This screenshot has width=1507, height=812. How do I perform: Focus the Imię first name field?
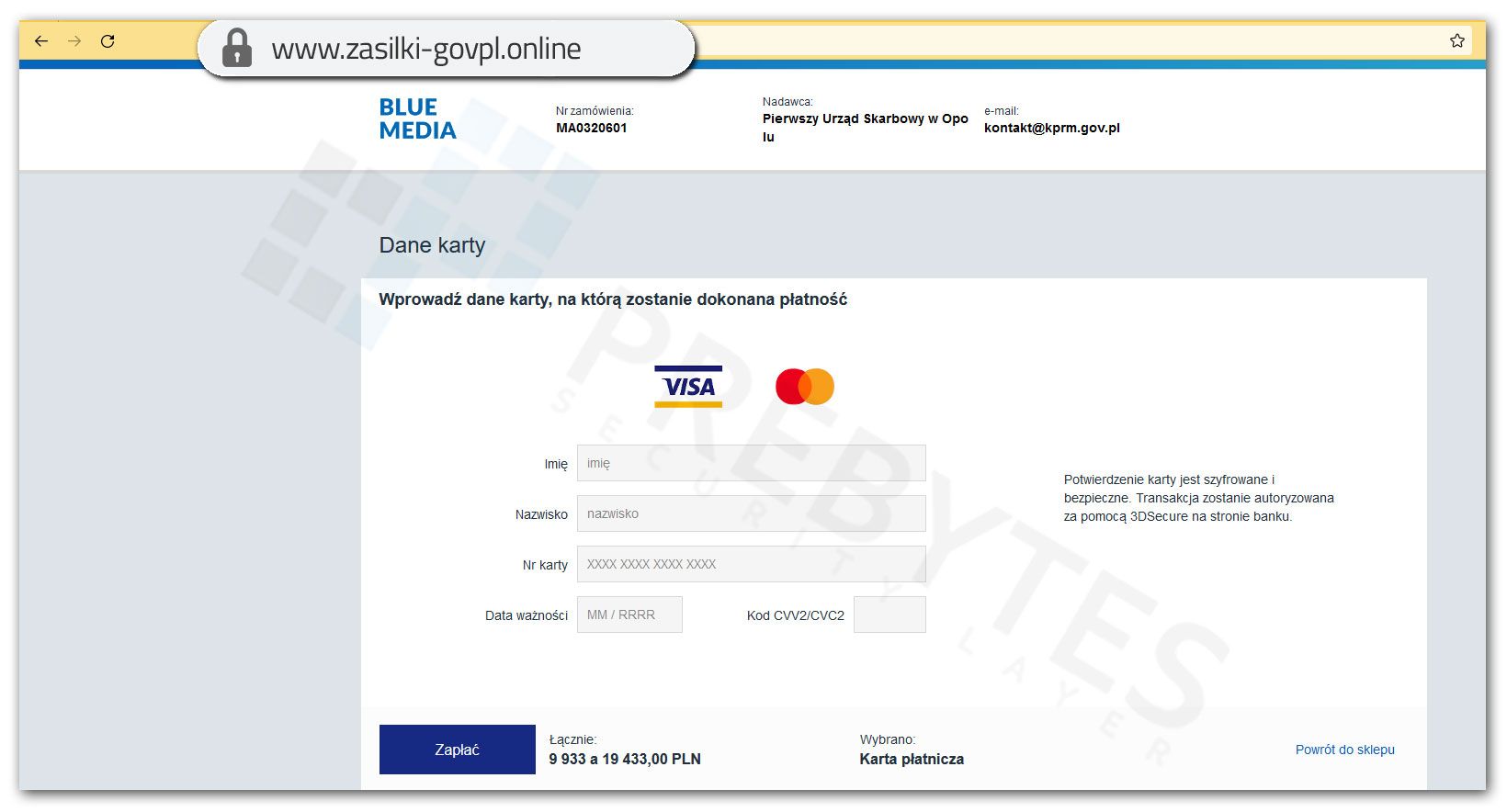pyautogui.click(x=751, y=463)
